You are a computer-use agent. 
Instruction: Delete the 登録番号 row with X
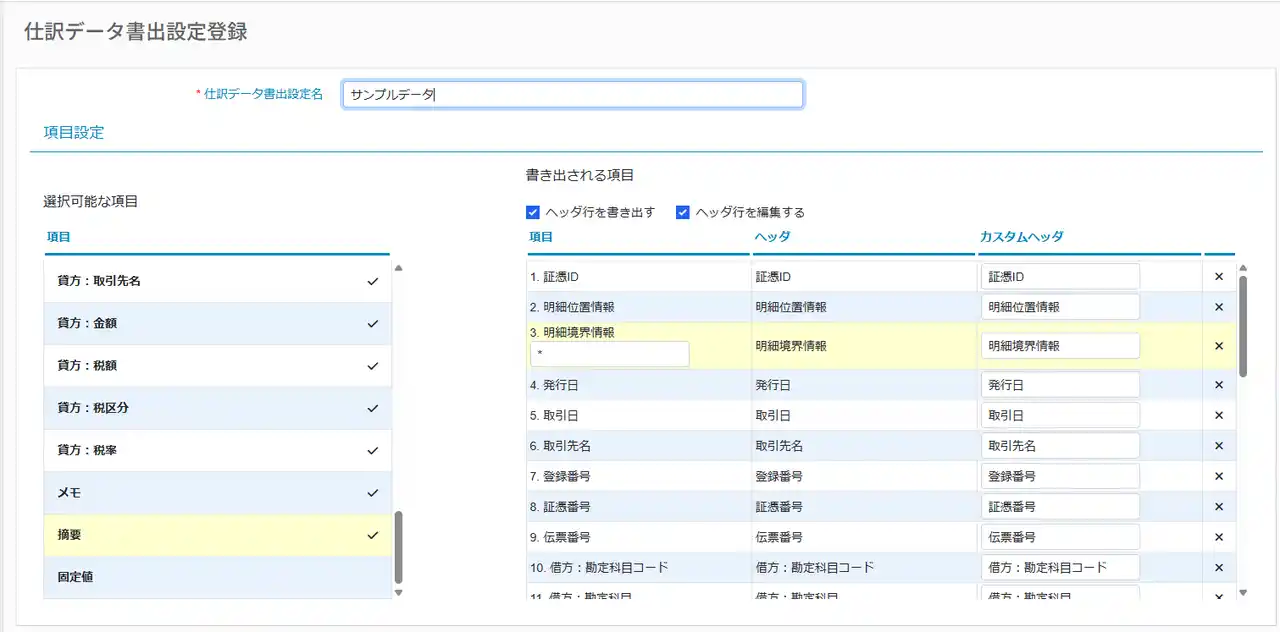[1218, 476]
